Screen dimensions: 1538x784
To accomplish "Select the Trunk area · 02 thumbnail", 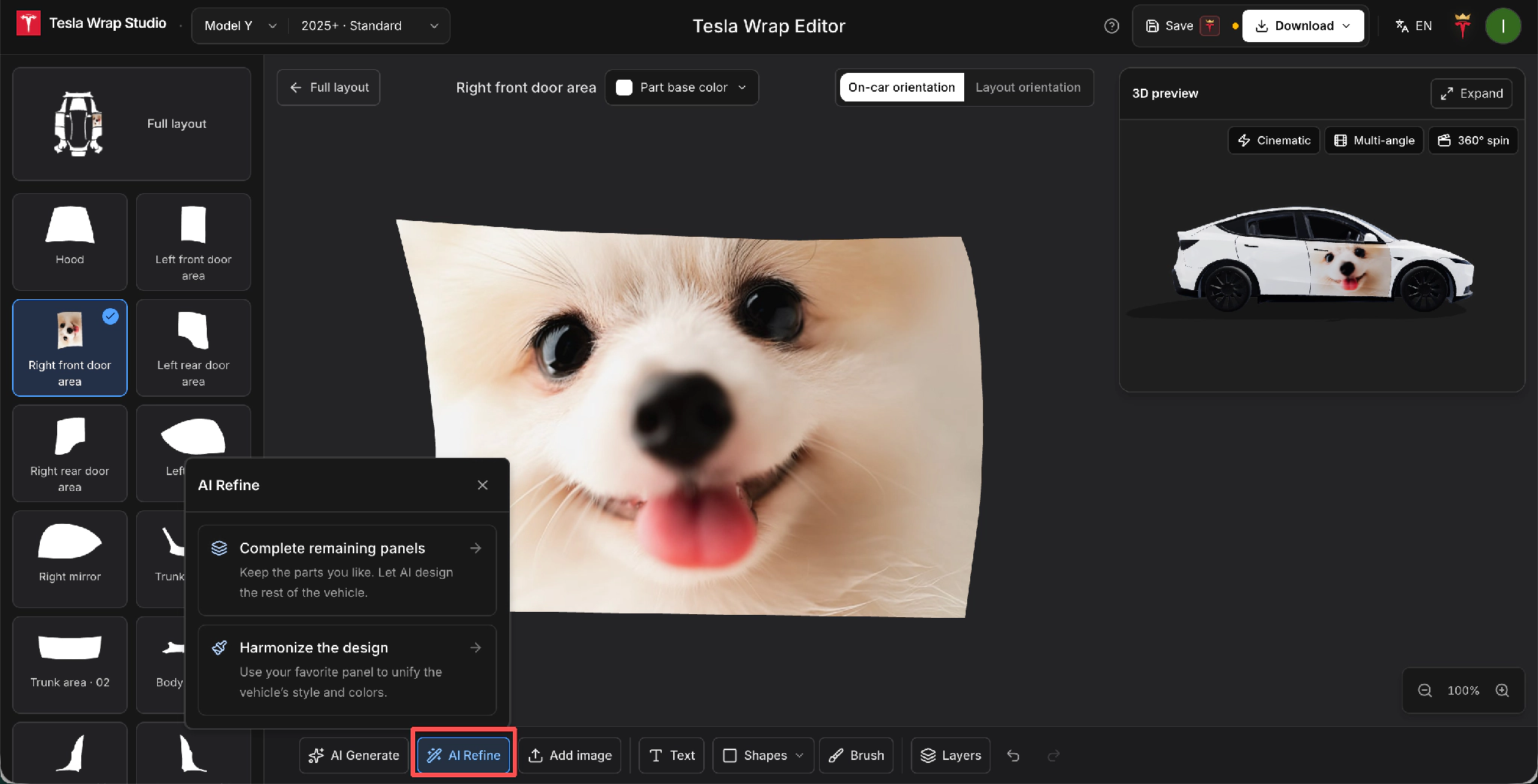I will (x=70, y=665).
